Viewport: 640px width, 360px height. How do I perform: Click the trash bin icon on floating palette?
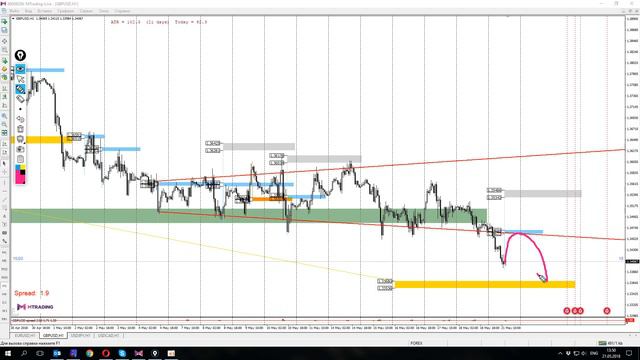point(20,129)
